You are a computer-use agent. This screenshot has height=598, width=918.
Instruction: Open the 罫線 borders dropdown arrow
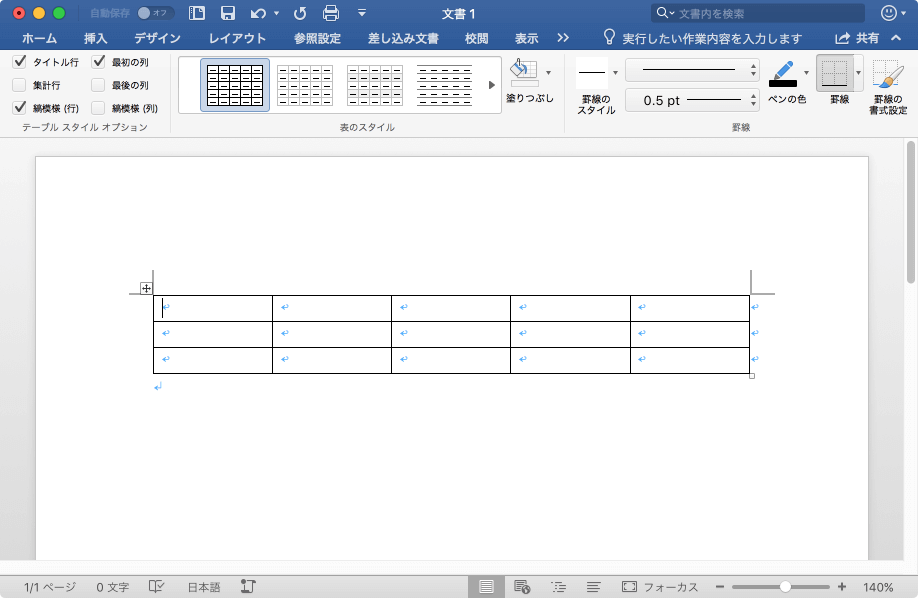pos(858,73)
